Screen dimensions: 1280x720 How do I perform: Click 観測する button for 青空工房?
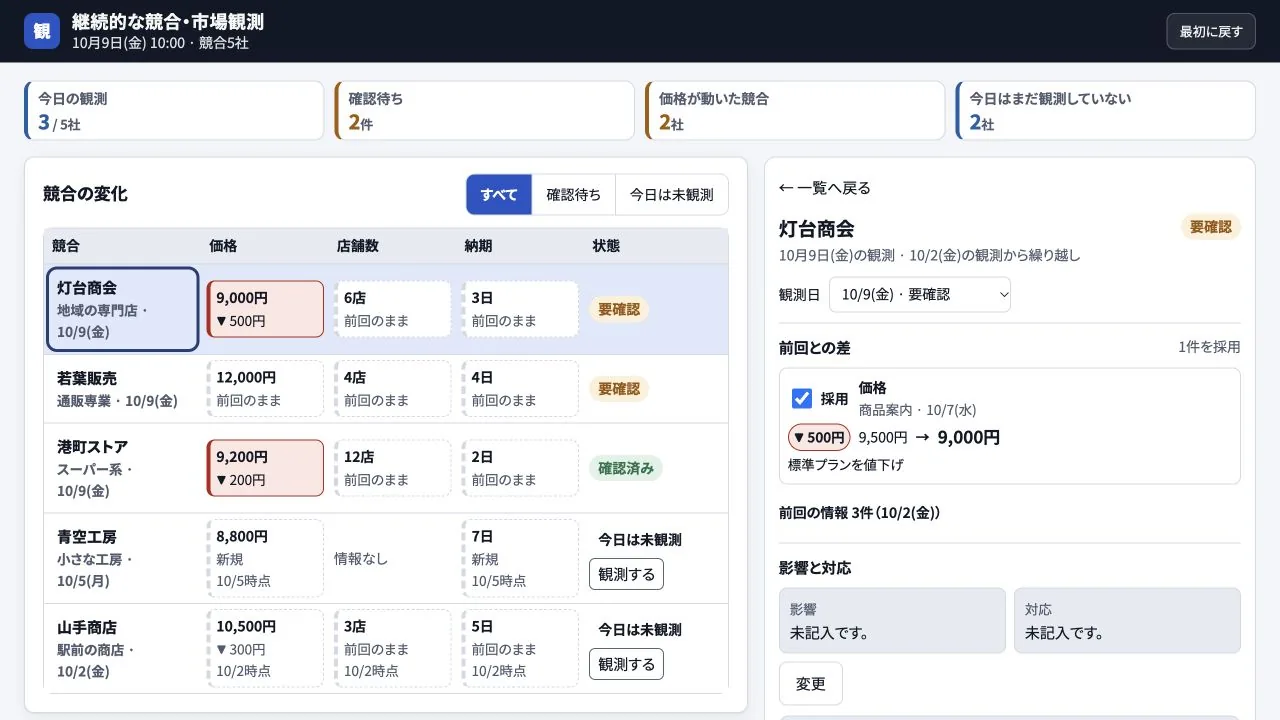pos(626,574)
